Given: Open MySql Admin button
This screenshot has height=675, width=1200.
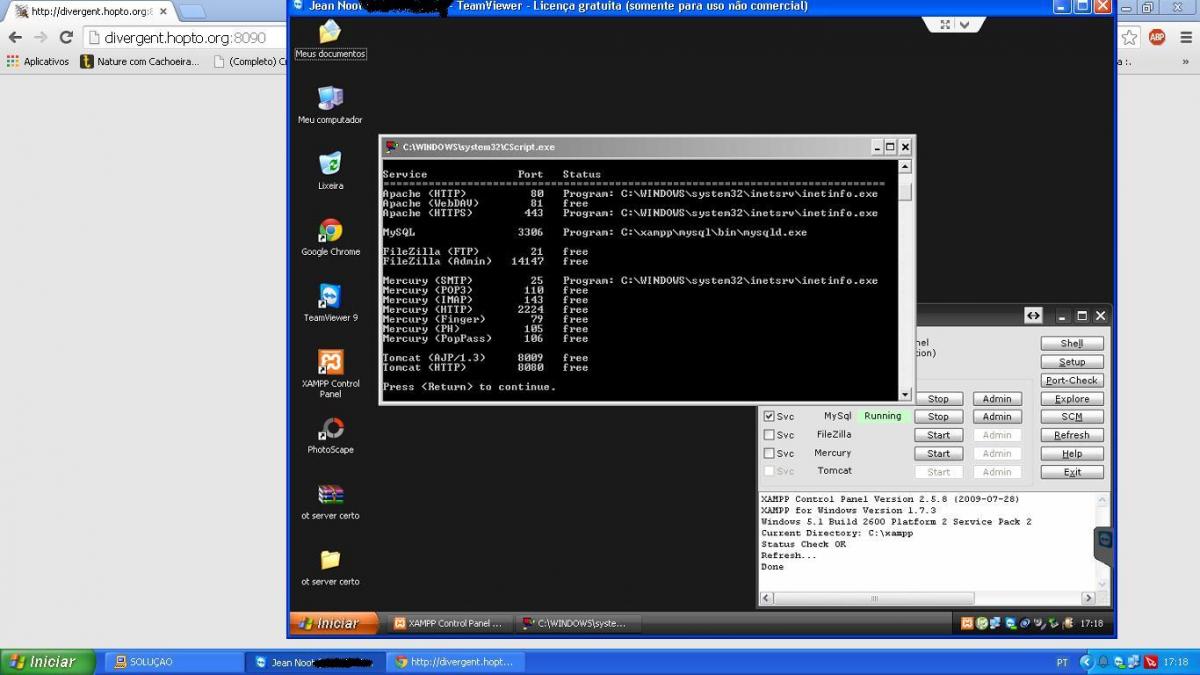Looking at the screenshot, I should pos(997,416).
